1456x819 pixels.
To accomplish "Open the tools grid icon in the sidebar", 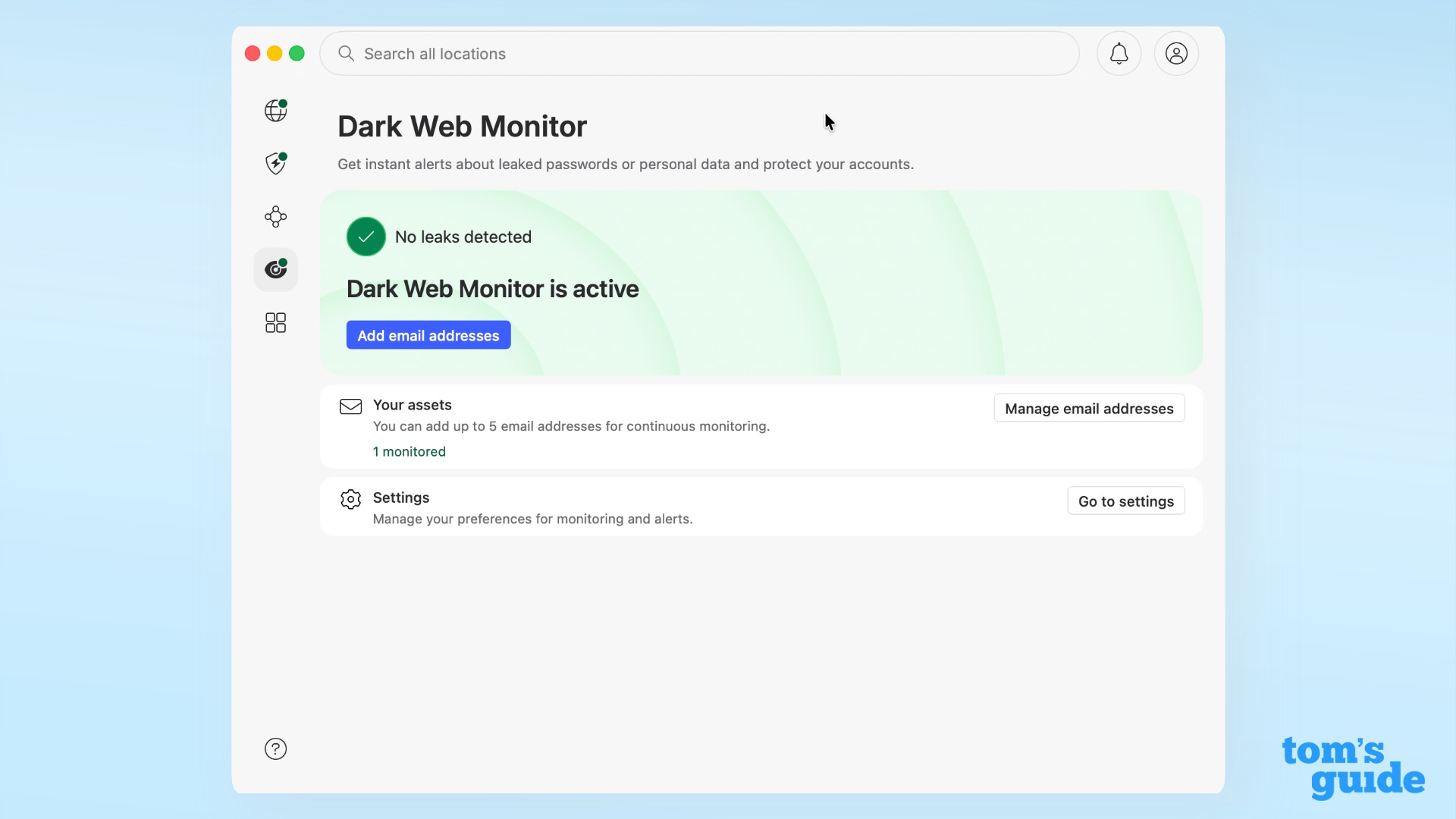I will pyautogui.click(x=275, y=322).
